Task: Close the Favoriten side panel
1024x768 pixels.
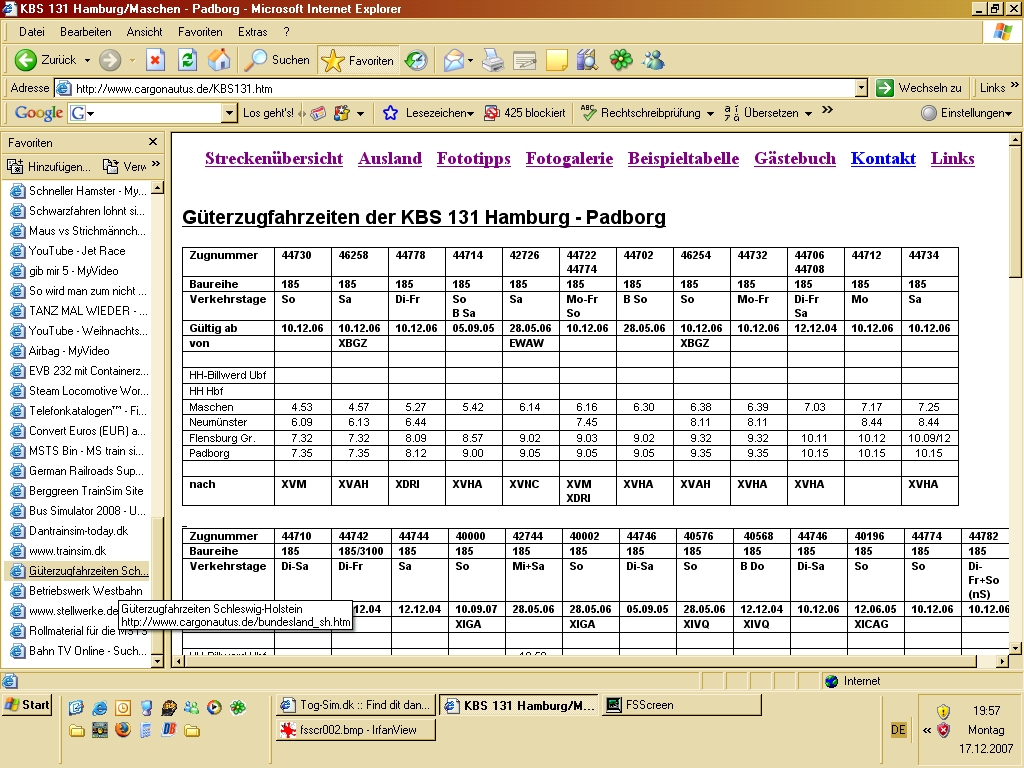Action: 153,142
